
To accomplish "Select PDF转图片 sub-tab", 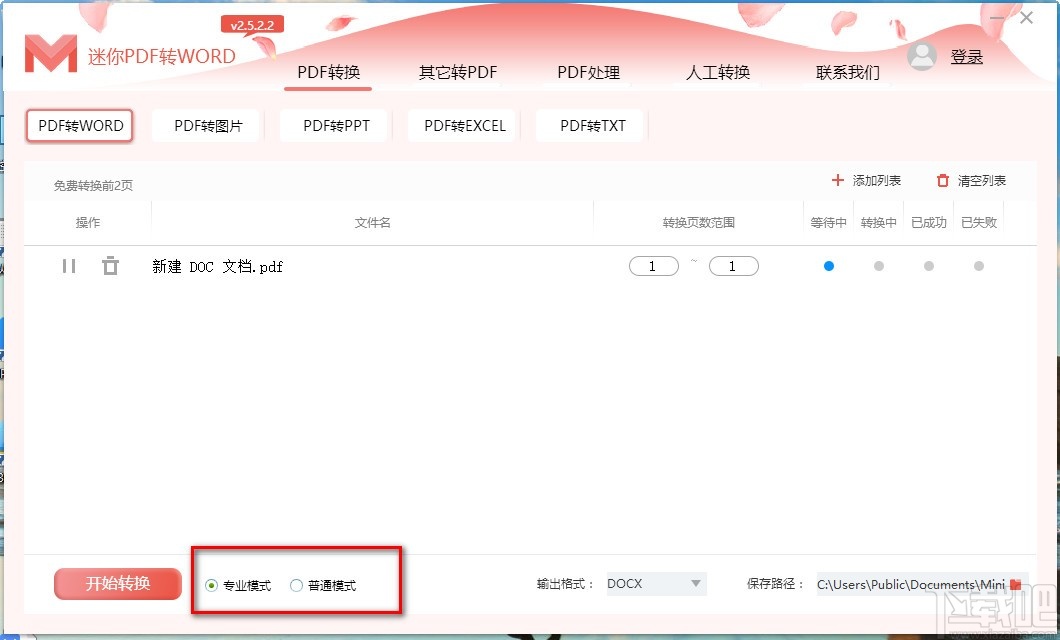I will point(208,126).
